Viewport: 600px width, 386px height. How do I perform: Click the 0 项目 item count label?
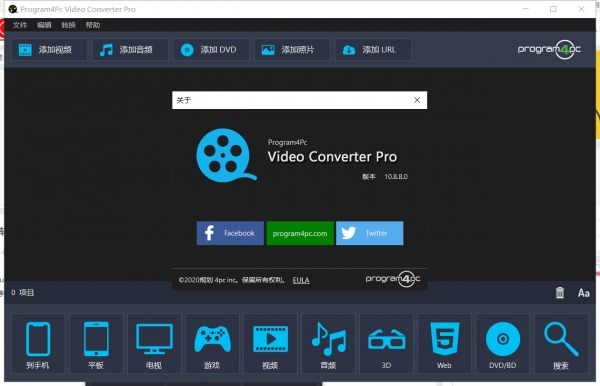click(x=23, y=293)
